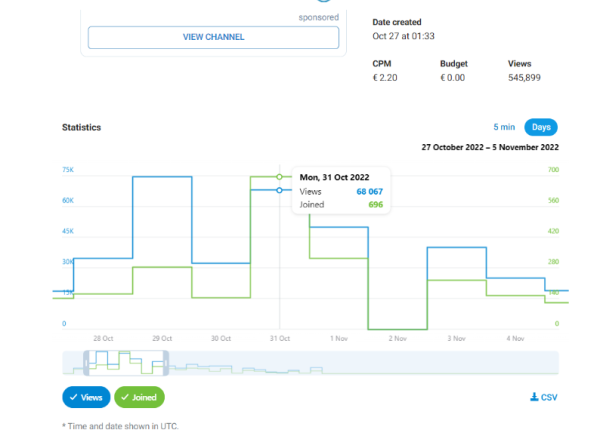
Task: Click the 4 Nov label on x-axis
Action: pyautogui.click(x=514, y=338)
